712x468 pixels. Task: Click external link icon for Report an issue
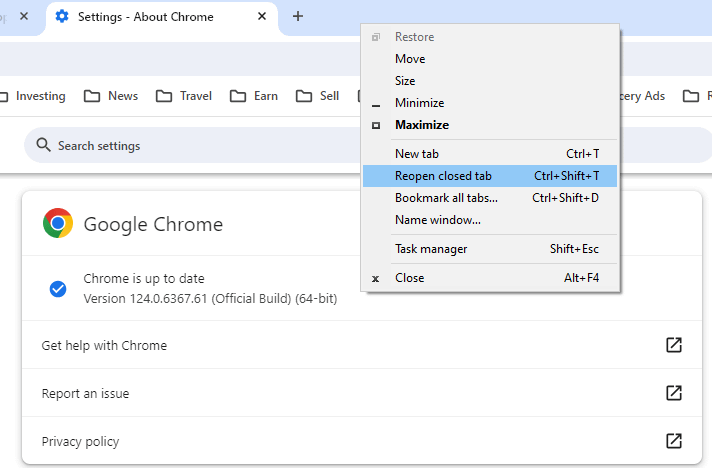coord(674,393)
